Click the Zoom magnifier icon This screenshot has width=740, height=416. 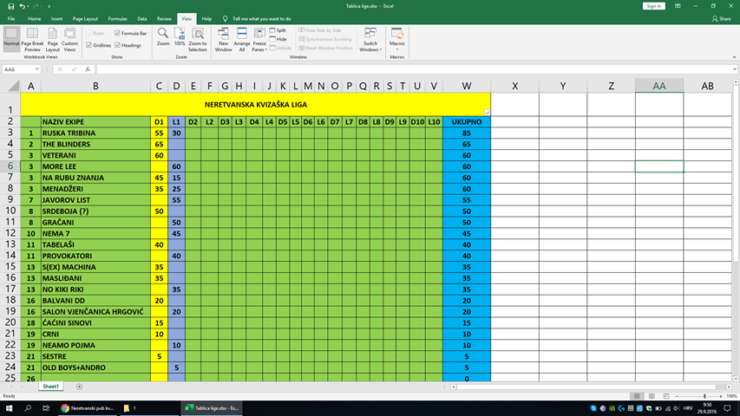[163, 37]
